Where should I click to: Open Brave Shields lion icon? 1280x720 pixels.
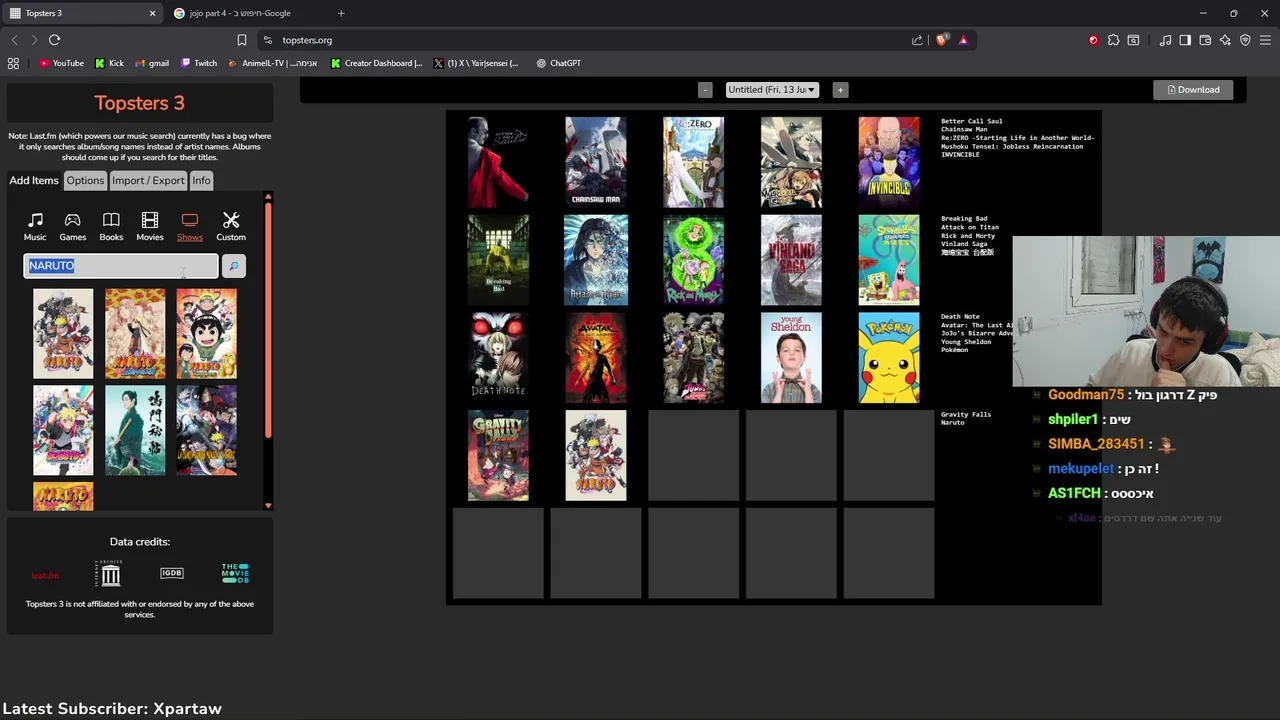[942, 40]
